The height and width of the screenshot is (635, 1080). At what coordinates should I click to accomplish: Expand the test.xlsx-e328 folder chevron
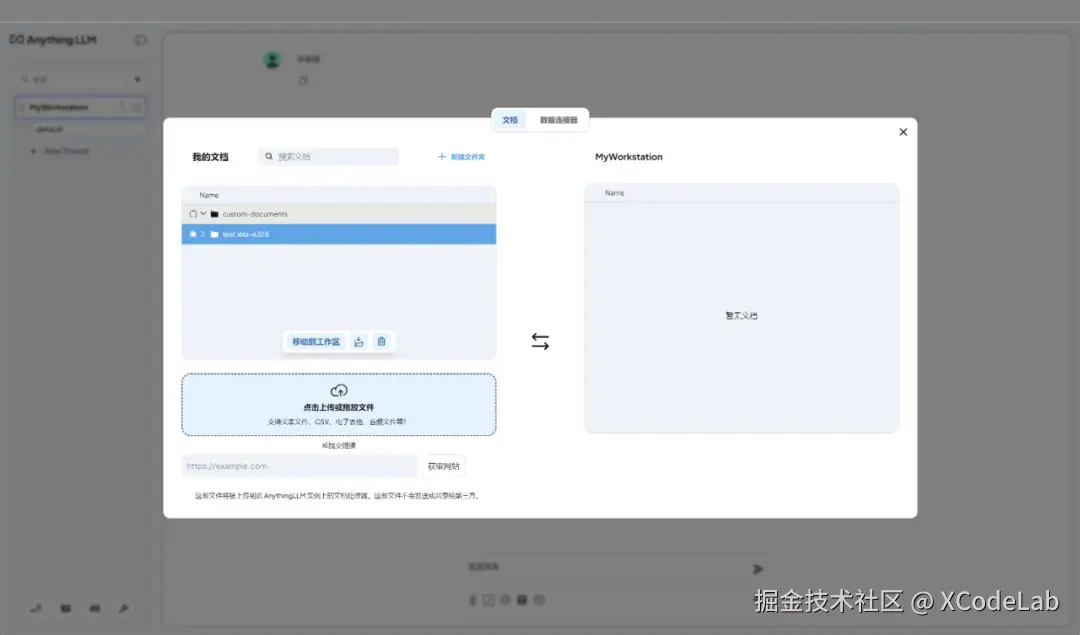(202, 233)
